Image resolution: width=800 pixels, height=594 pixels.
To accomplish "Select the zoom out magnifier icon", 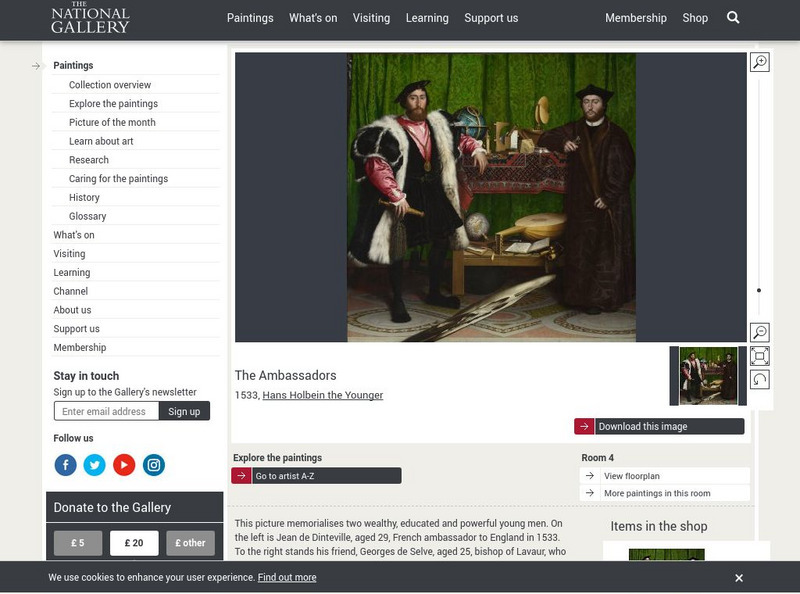I will [760, 330].
